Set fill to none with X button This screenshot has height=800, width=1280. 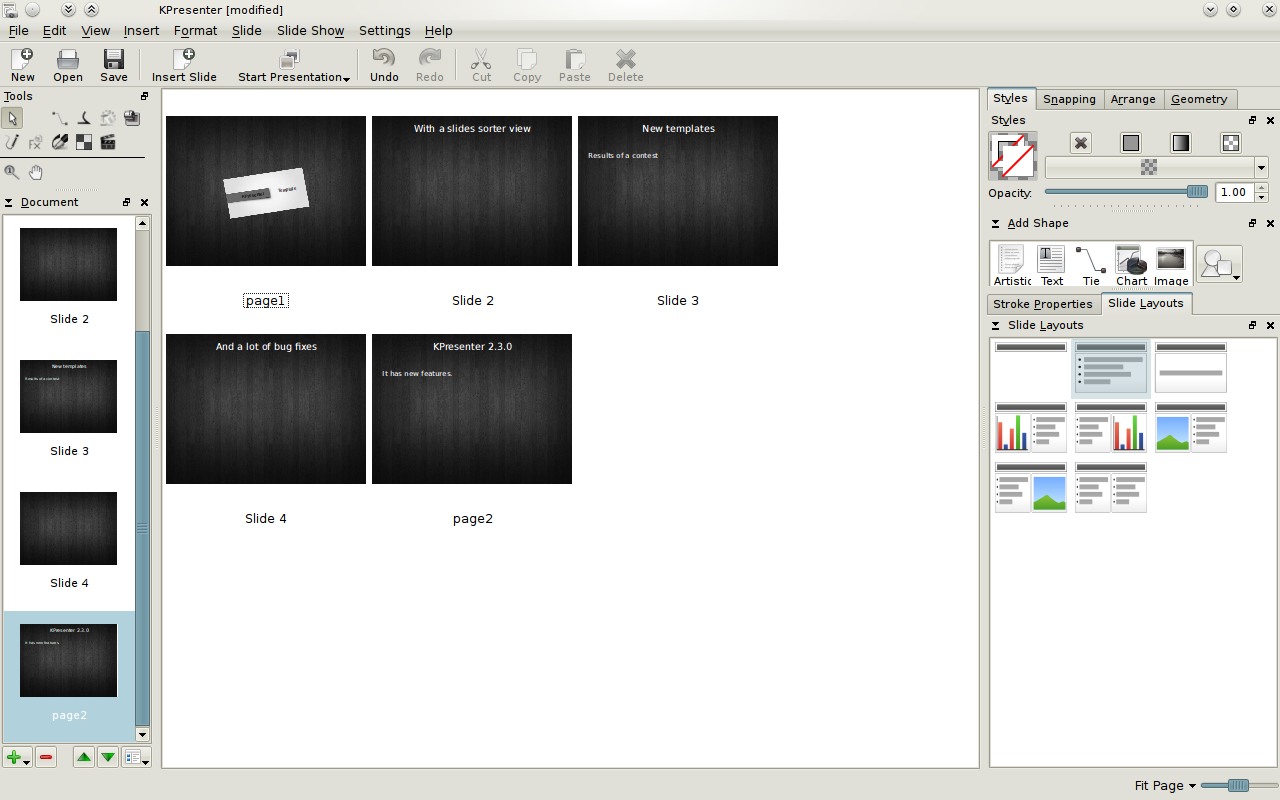point(1081,143)
